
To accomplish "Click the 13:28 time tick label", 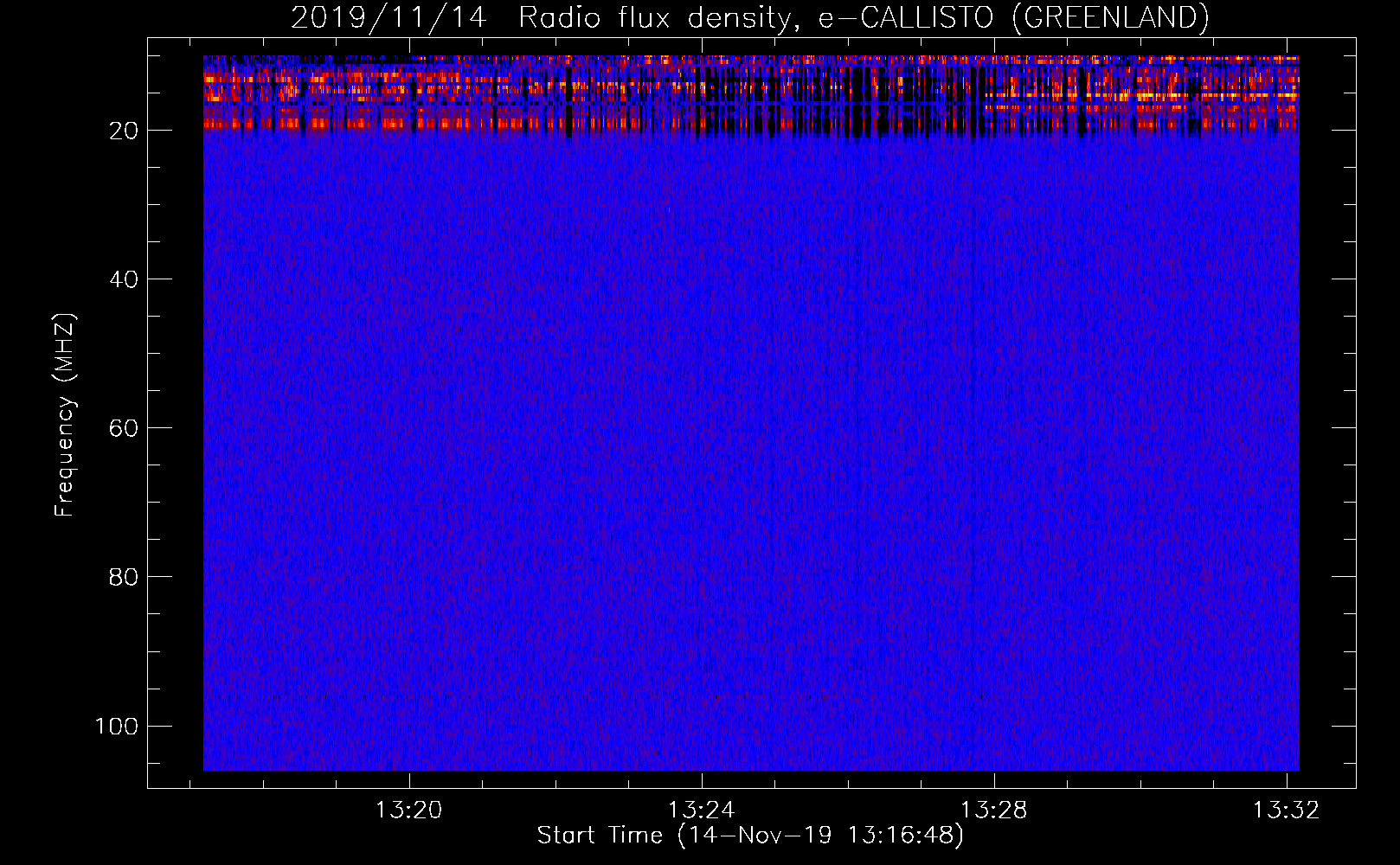I will pyautogui.click(x=994, y=810).
